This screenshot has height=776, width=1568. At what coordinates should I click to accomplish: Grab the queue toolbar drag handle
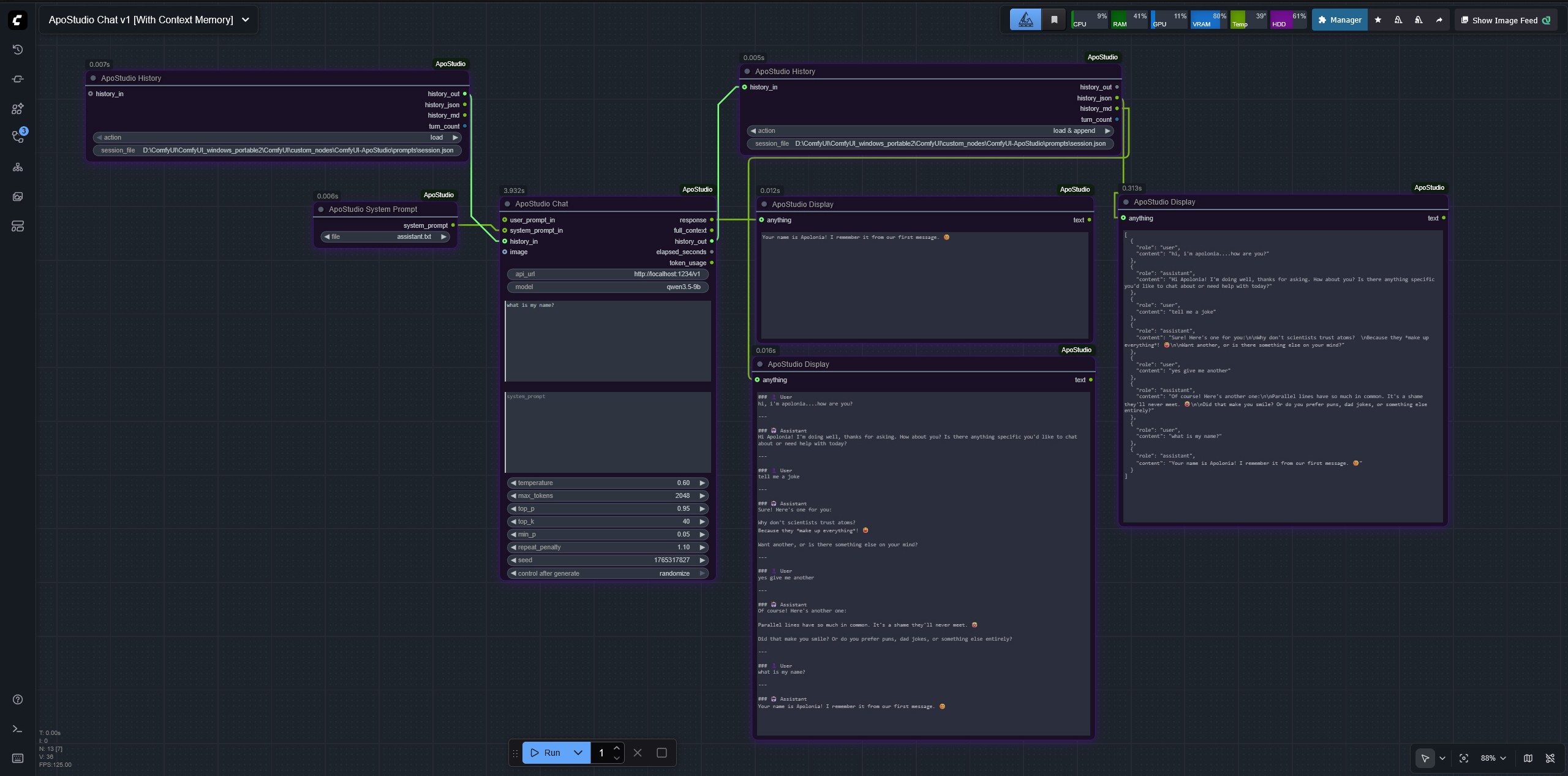click(515, 753)
